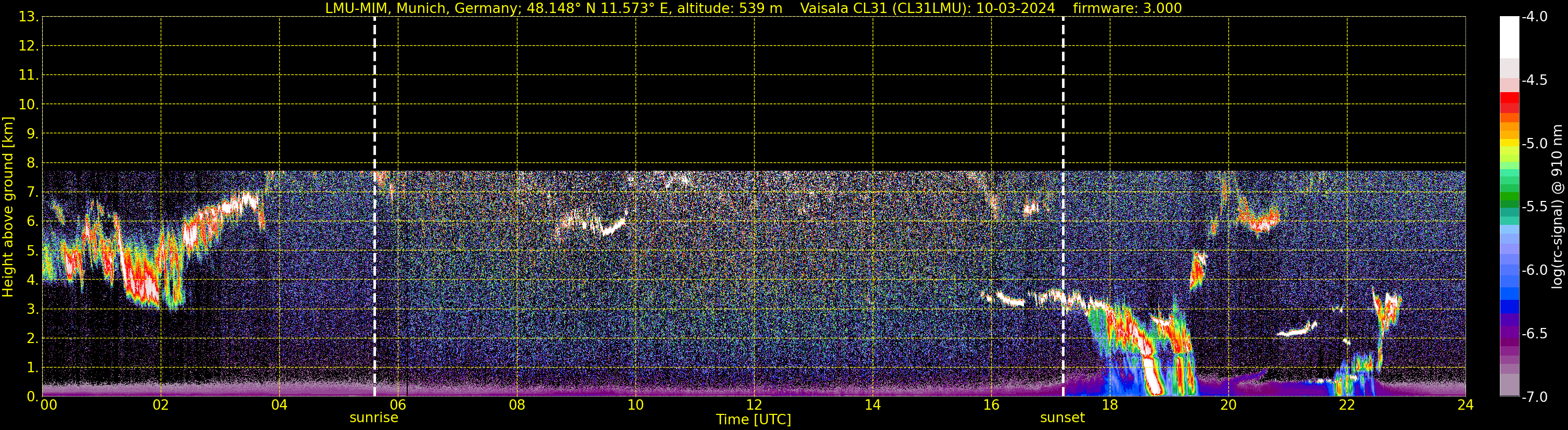Click the sunset dashed vertical marker line

coord(1063,207)
